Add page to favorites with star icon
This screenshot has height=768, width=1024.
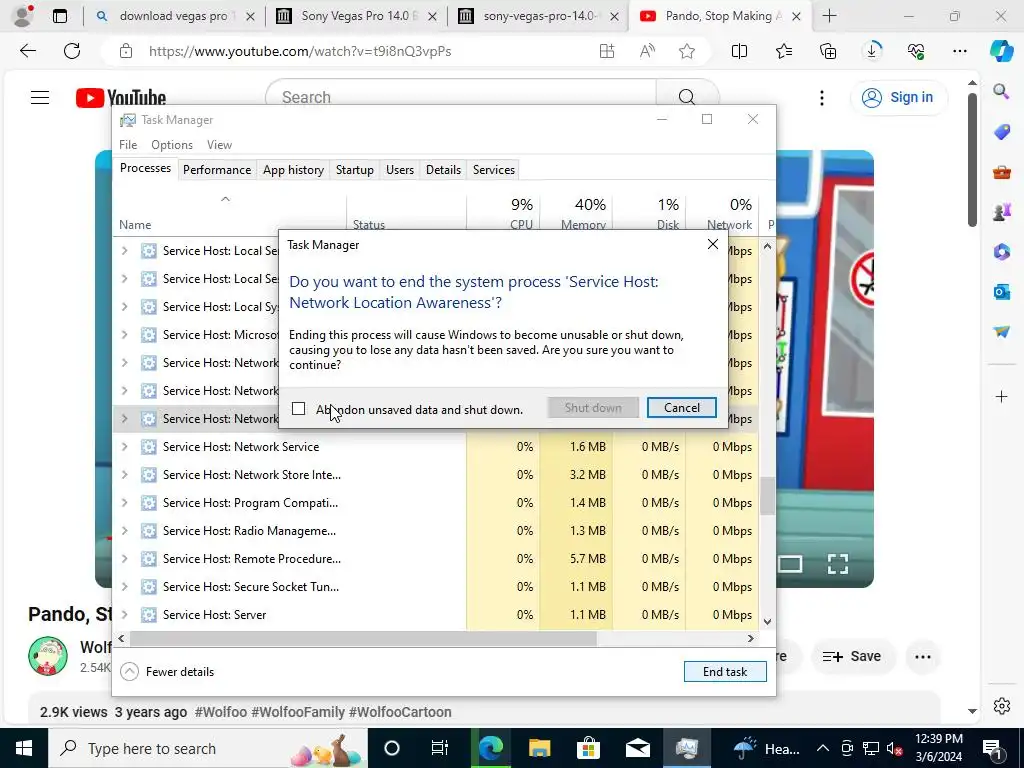click(686, 51)
